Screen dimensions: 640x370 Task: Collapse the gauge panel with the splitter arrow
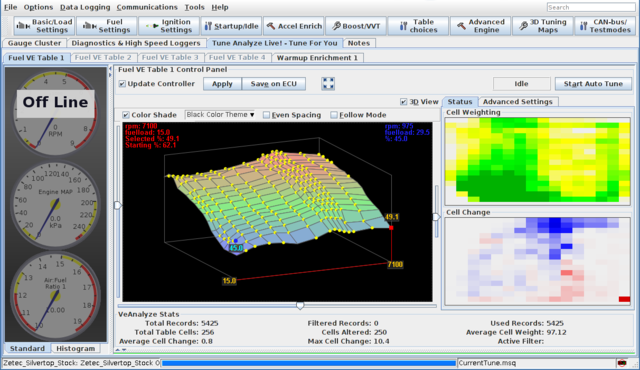[110, 69]
